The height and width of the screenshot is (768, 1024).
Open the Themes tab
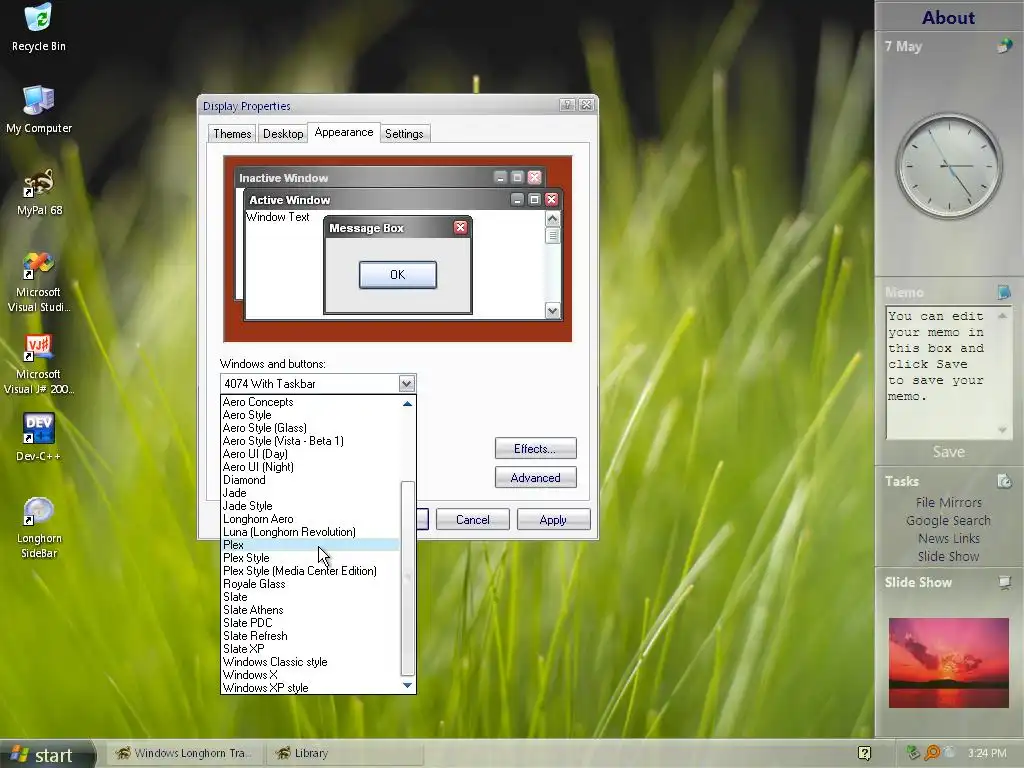coord(232,133)
